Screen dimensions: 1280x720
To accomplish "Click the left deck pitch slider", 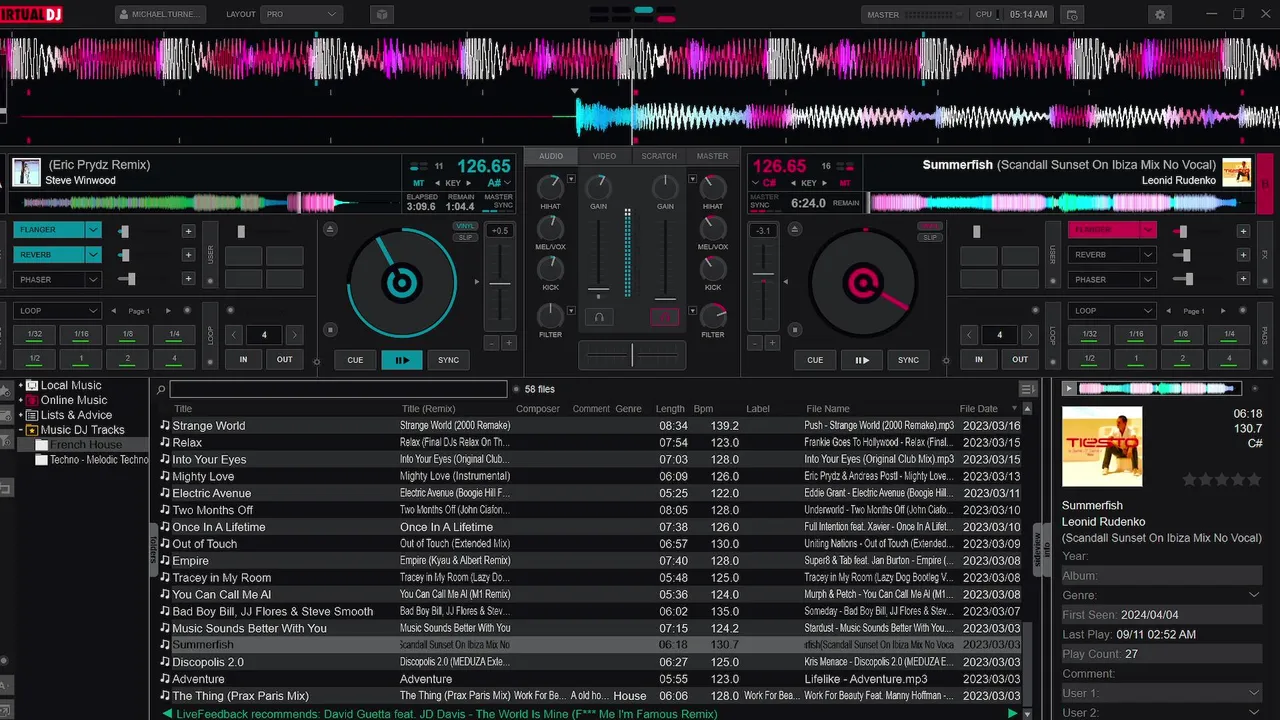I will (499, 283).
